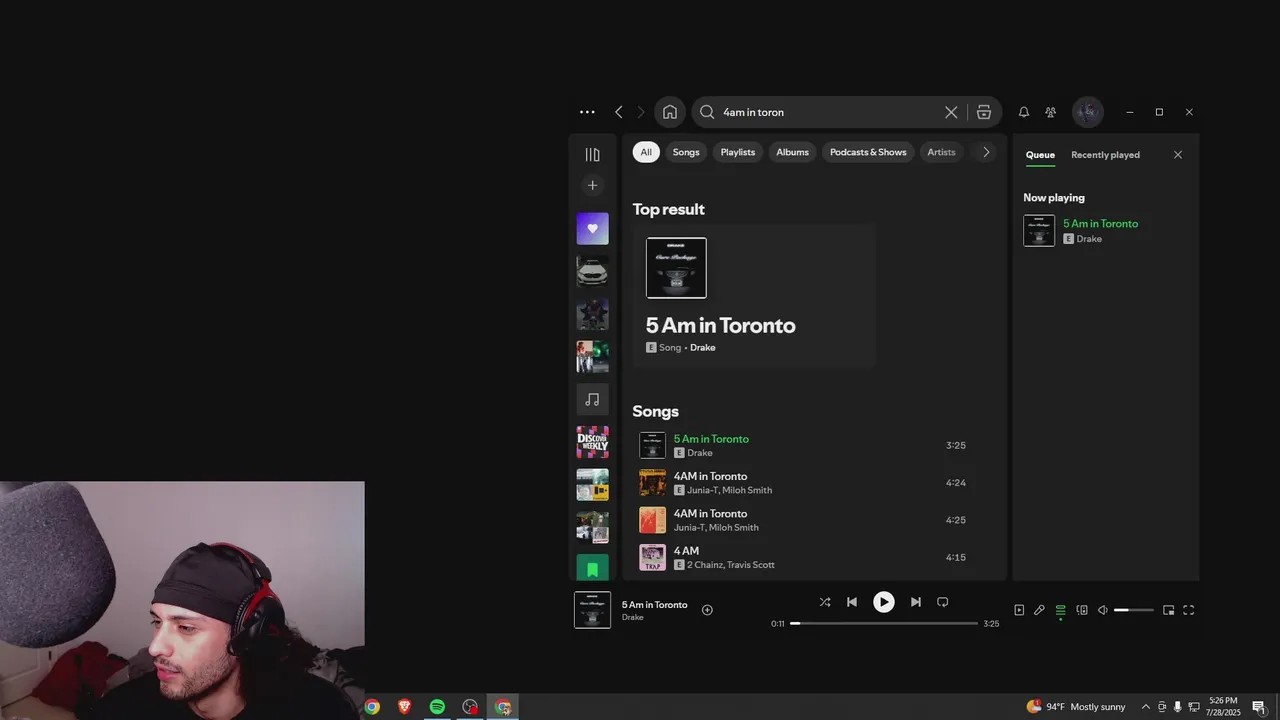Add current song to Liked Songs

707,610
